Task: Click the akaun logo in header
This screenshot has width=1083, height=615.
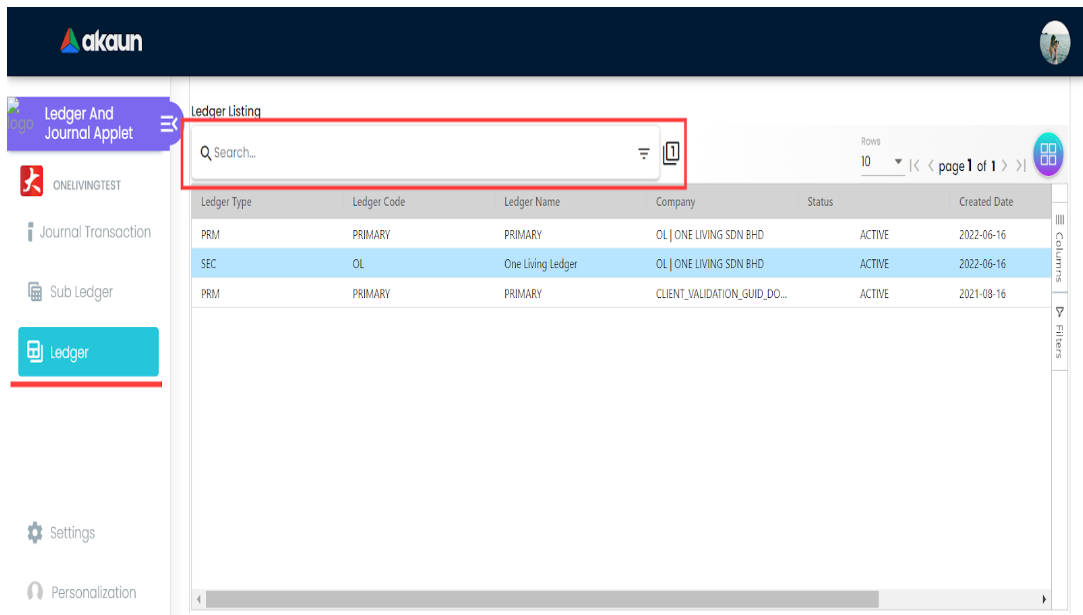Action: pos(101,41)
